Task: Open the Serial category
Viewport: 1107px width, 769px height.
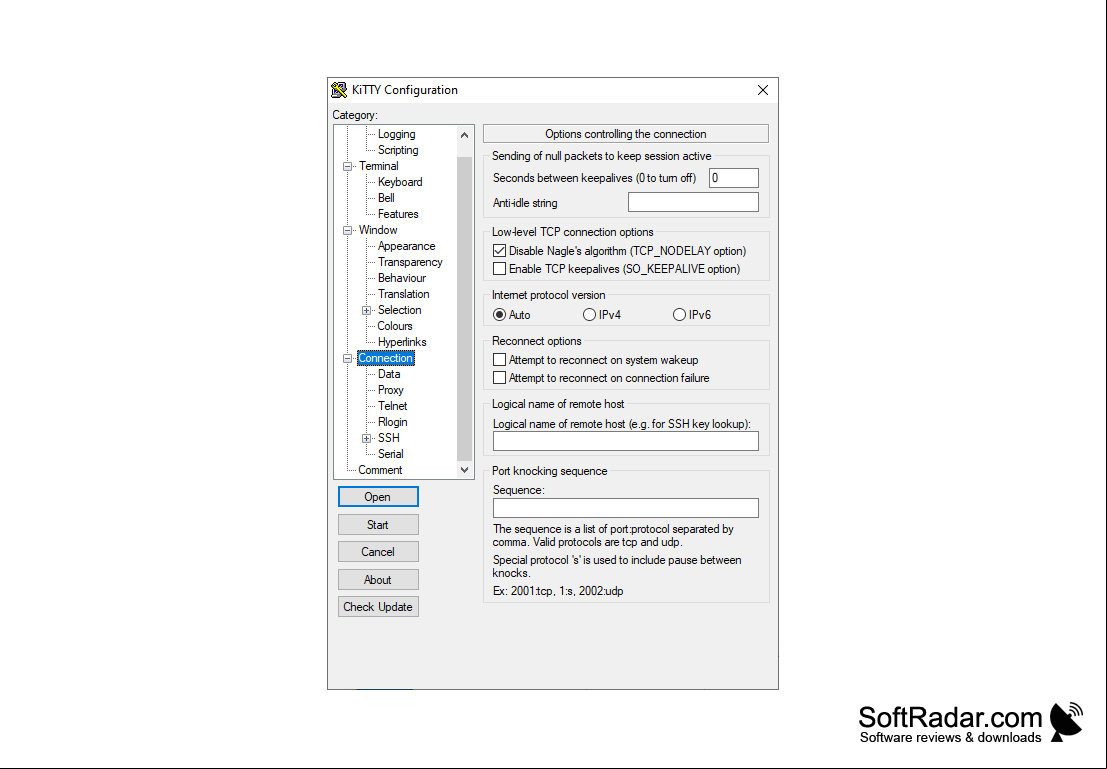Action: coord(390,454)
